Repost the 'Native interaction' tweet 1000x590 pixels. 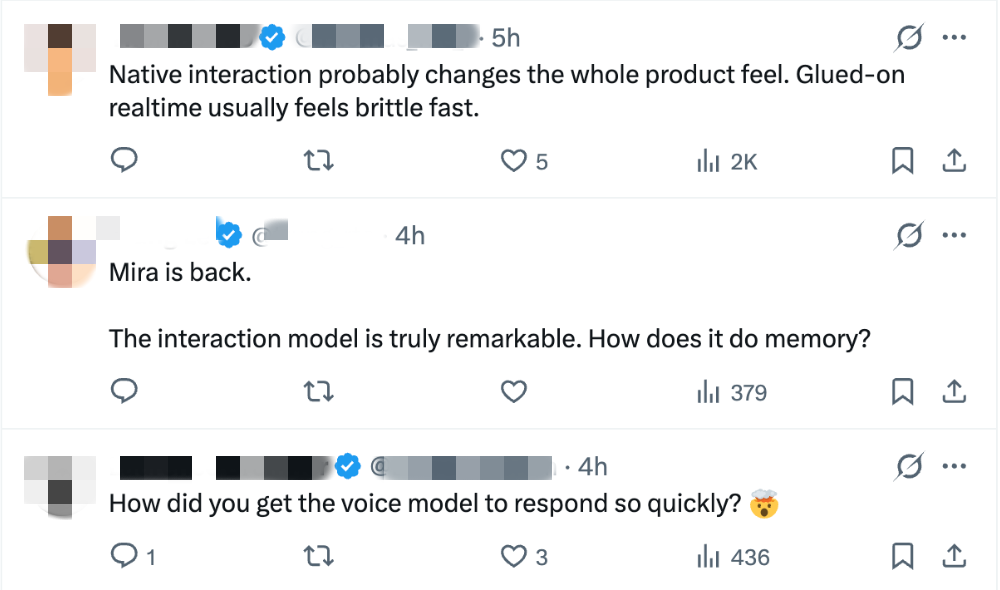pyautogui.click(x=318, y=160)
